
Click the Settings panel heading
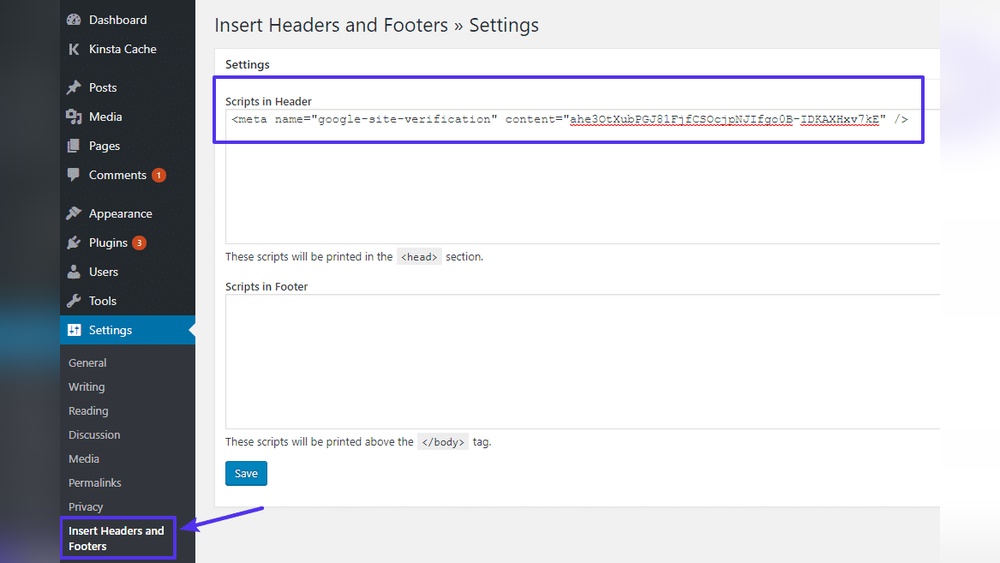tap(247, 64)
